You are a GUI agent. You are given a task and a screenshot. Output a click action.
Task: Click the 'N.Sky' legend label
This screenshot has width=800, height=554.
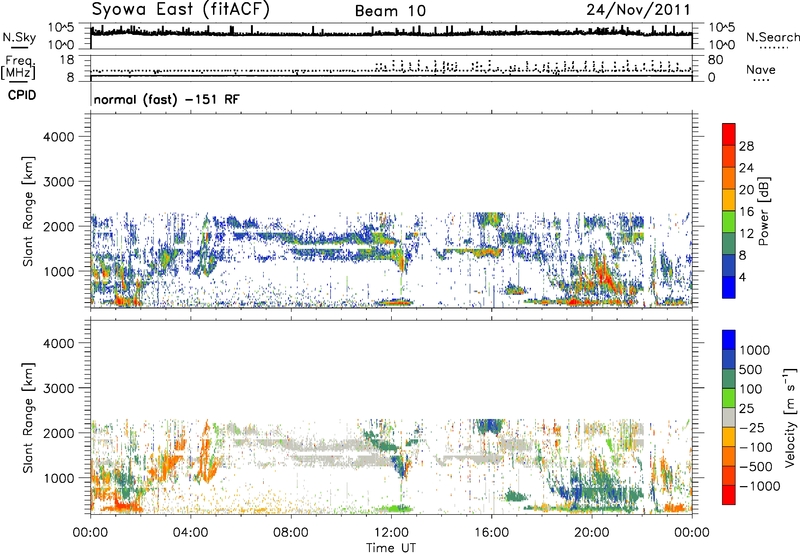coord(19,37)
